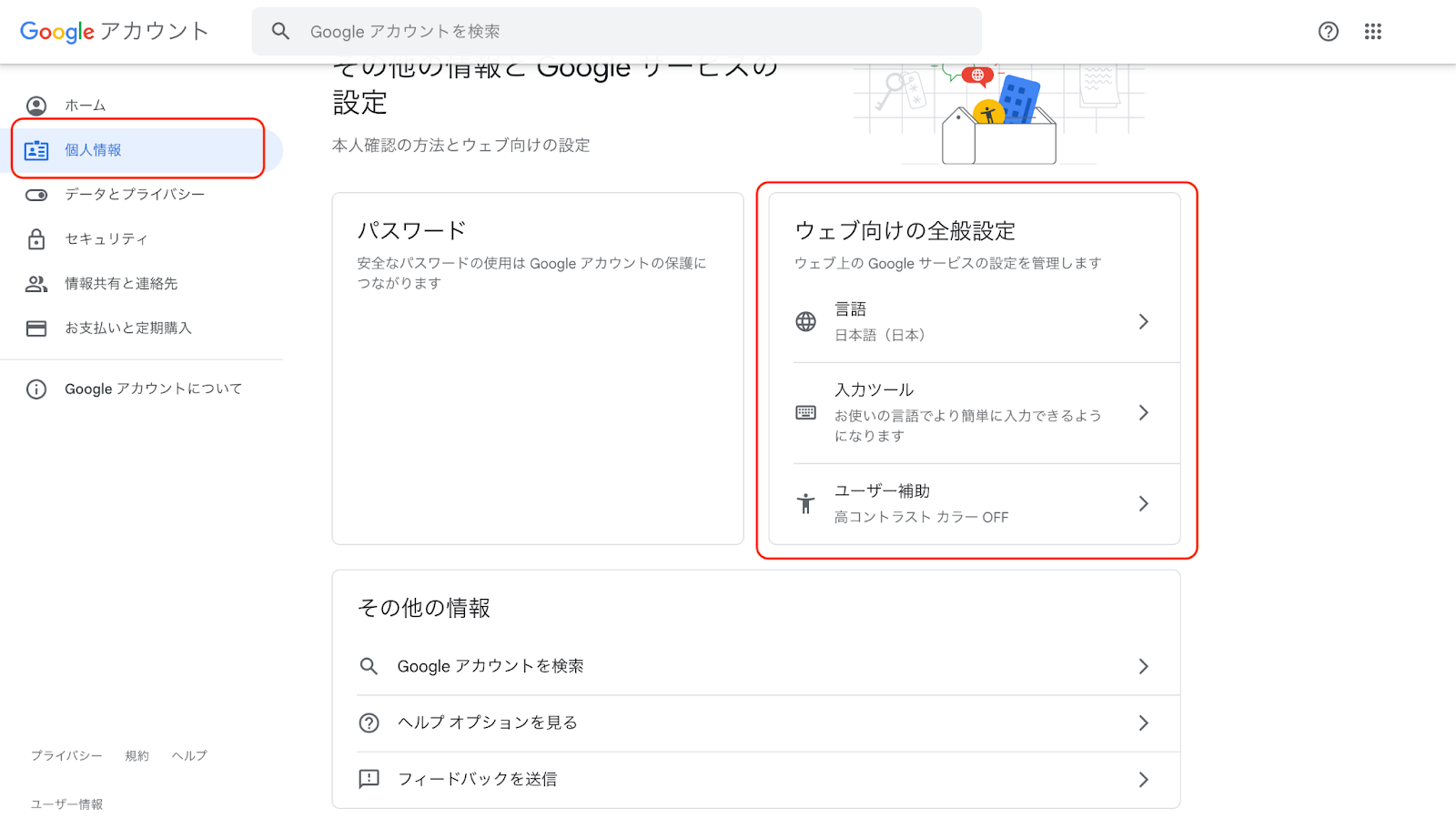
Task: Click the search magnifier icon in top bar
Action: click(x=280, y=32)
